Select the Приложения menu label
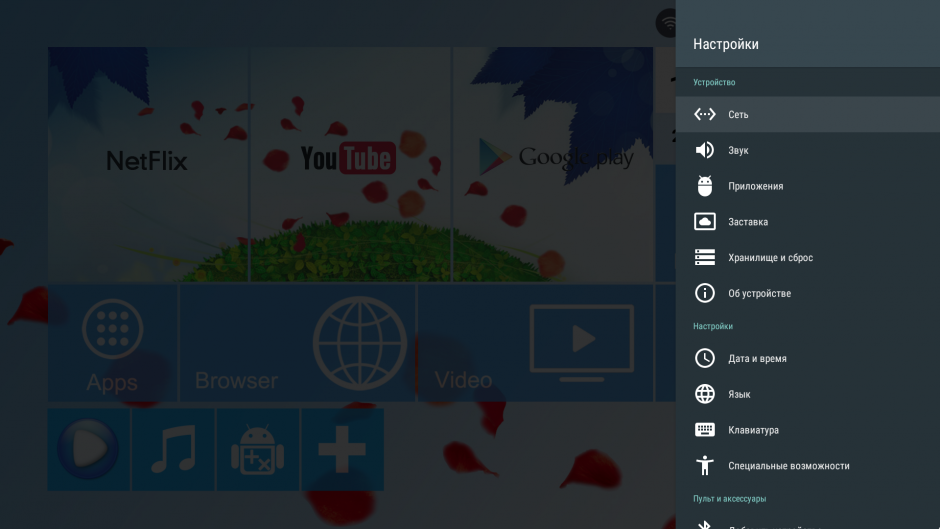Screen dimensions: 940x529 [x=755, y=187]
